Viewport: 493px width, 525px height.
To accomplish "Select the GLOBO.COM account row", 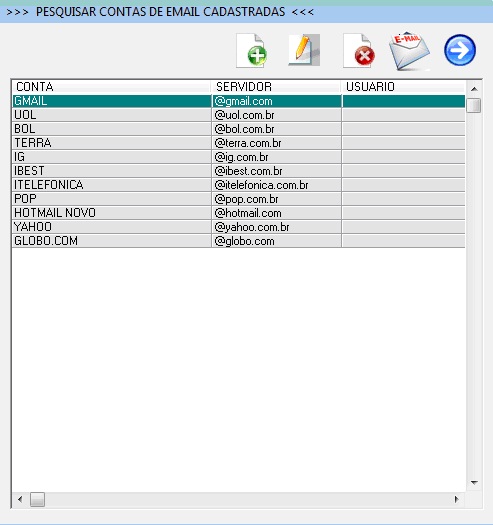I will [x=238, y=241].
